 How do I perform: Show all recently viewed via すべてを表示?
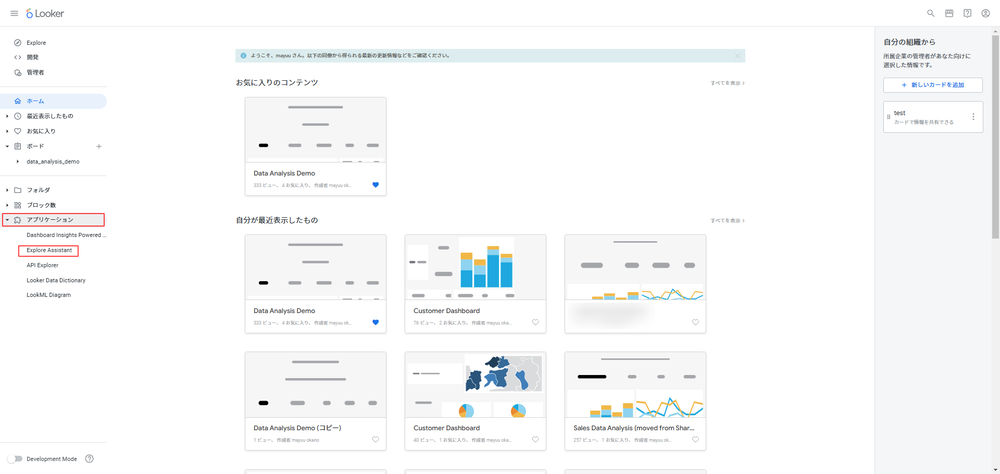(x=728, y=221)
